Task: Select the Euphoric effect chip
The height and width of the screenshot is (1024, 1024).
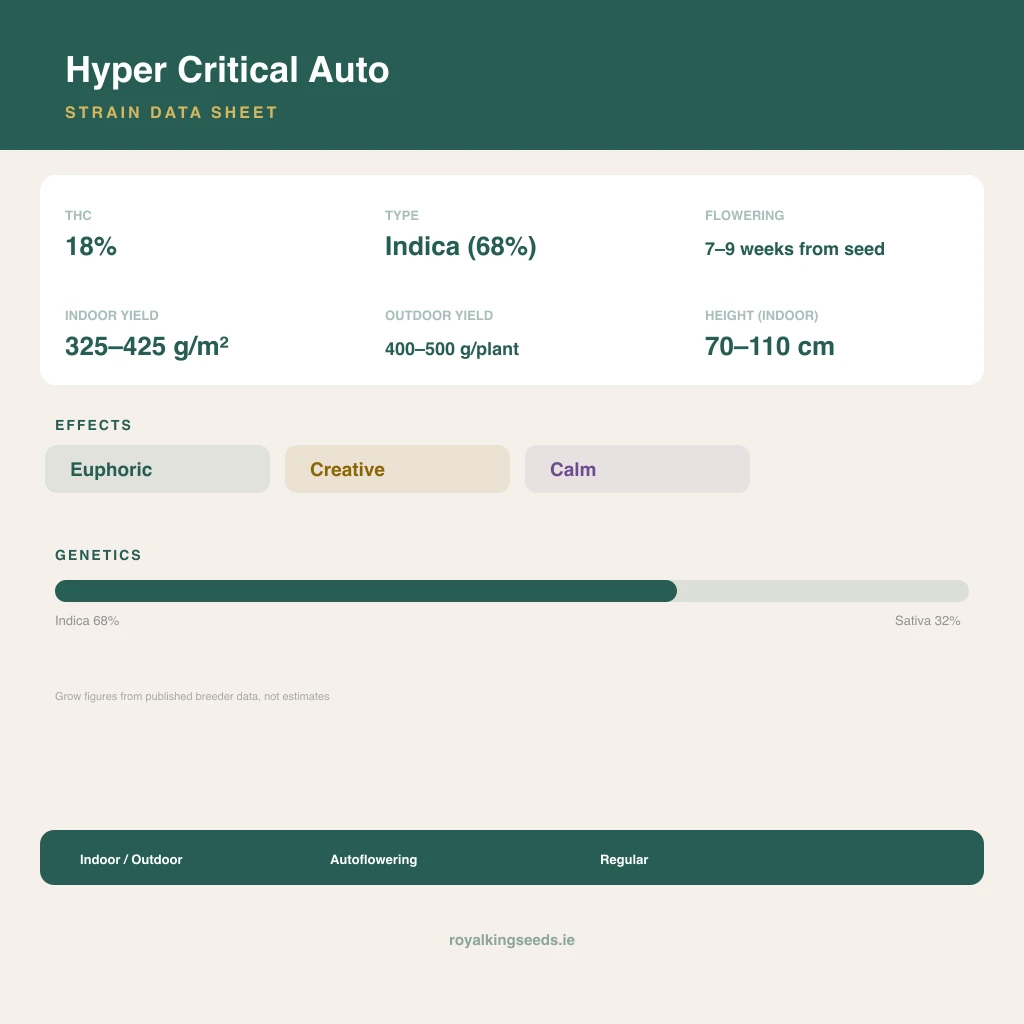Action: [x=157, y=469]
